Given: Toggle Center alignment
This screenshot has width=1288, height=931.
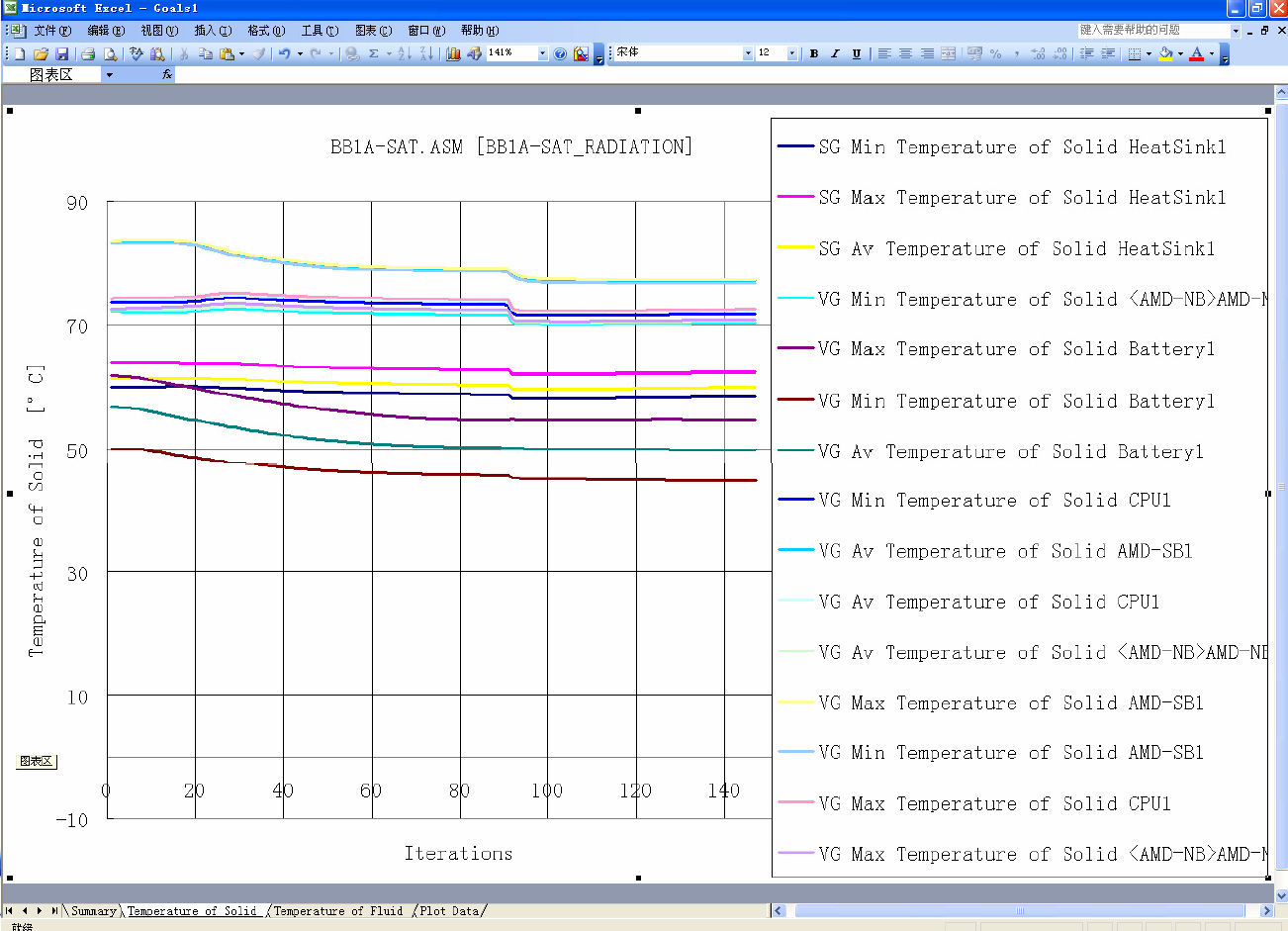Looking at the screenshot, I should tap(905, 53).
